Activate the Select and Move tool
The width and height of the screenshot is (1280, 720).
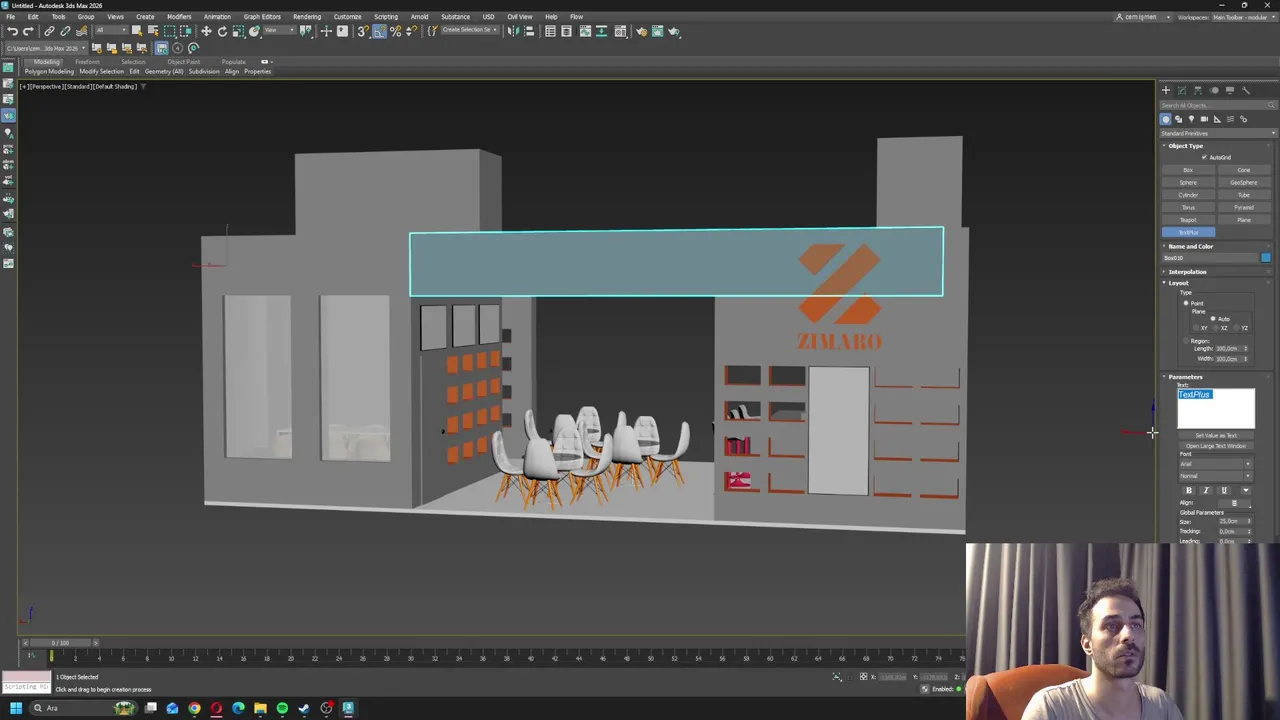[x=206, y=31]
